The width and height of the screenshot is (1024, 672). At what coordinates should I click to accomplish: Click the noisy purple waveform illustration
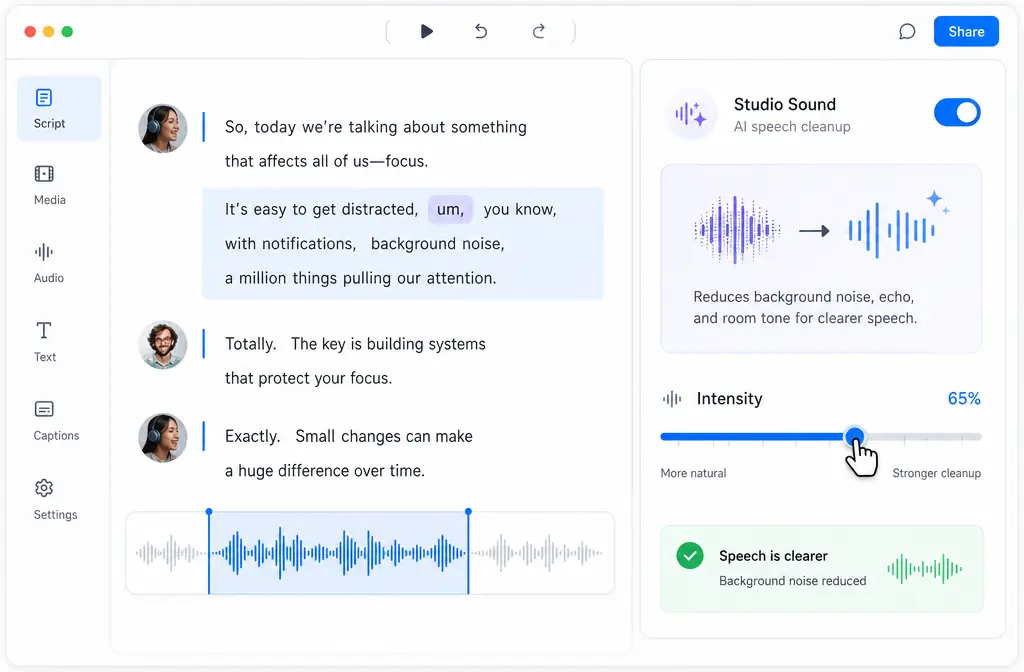click(737, 230)
